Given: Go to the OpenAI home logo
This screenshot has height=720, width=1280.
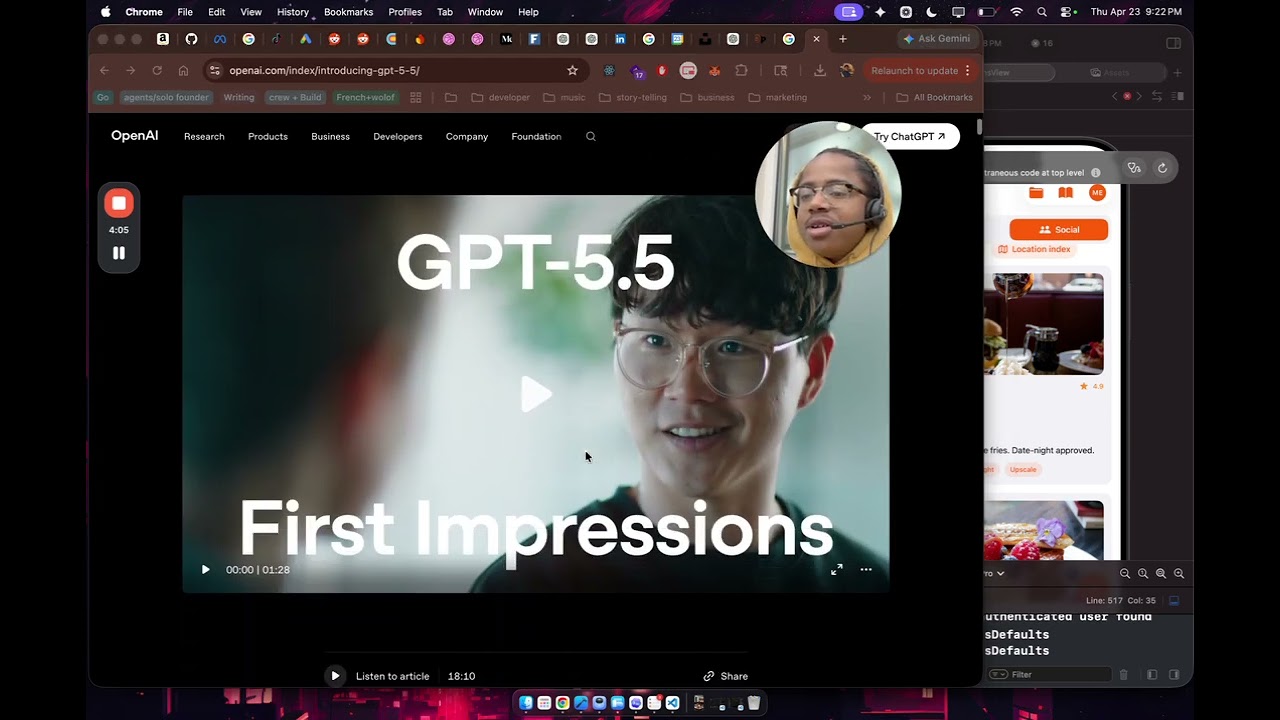Looking at the screenshot, I should click(134, 136).
